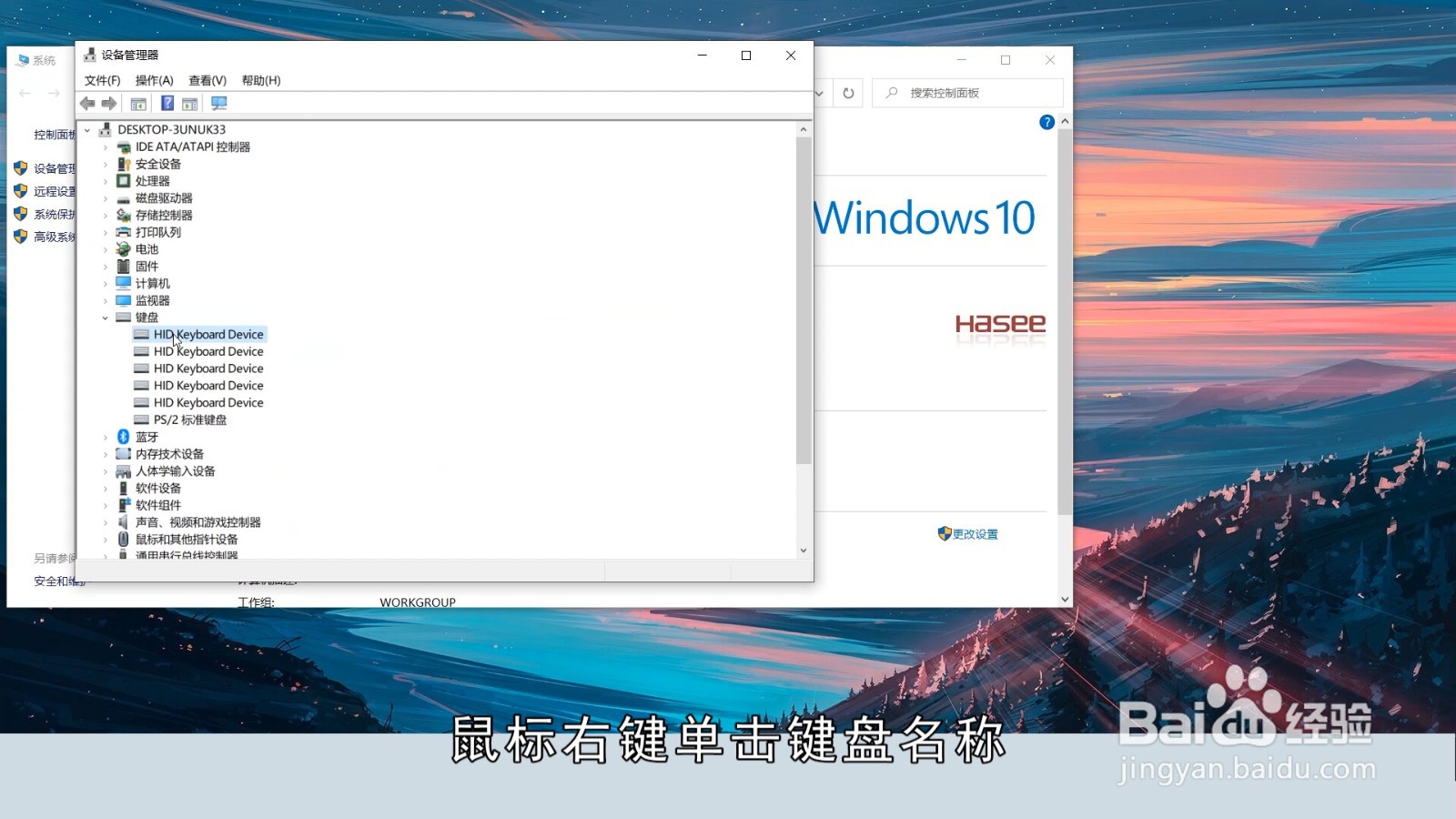Screen dimensions: 1456x819
Task: Collapse the DESKTOP-3UNUK33 root node
Action: 87,128
